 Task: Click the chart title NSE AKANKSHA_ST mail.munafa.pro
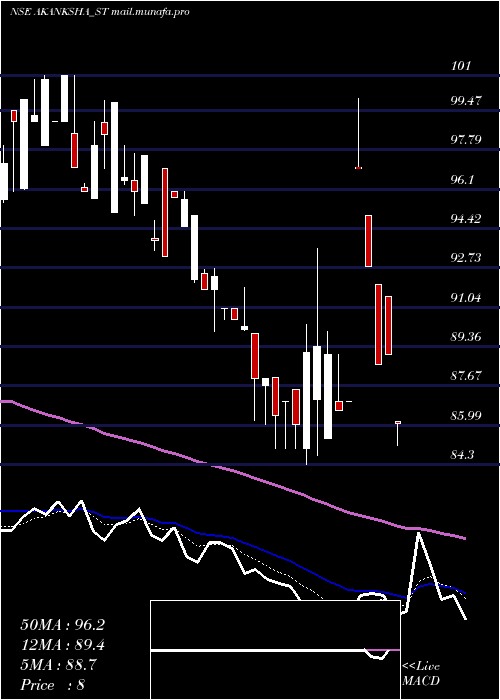click(x=99, y=12)
